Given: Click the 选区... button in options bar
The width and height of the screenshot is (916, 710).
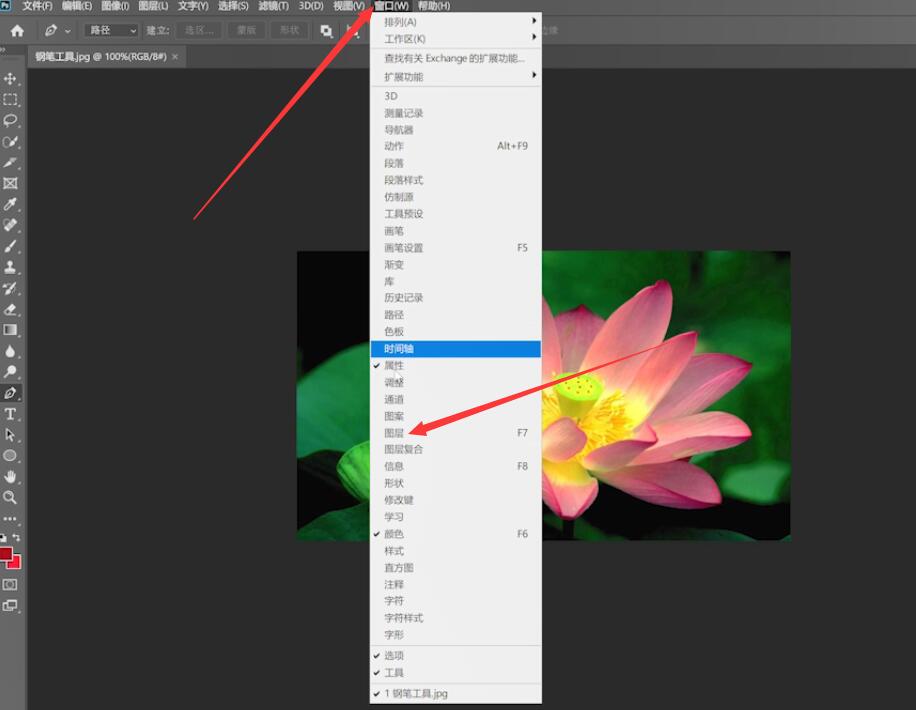Looking at the screenshot, I should (199, 30).
